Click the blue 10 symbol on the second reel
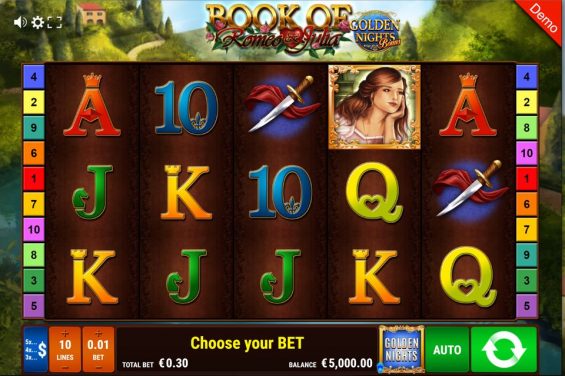 point(186,108)
